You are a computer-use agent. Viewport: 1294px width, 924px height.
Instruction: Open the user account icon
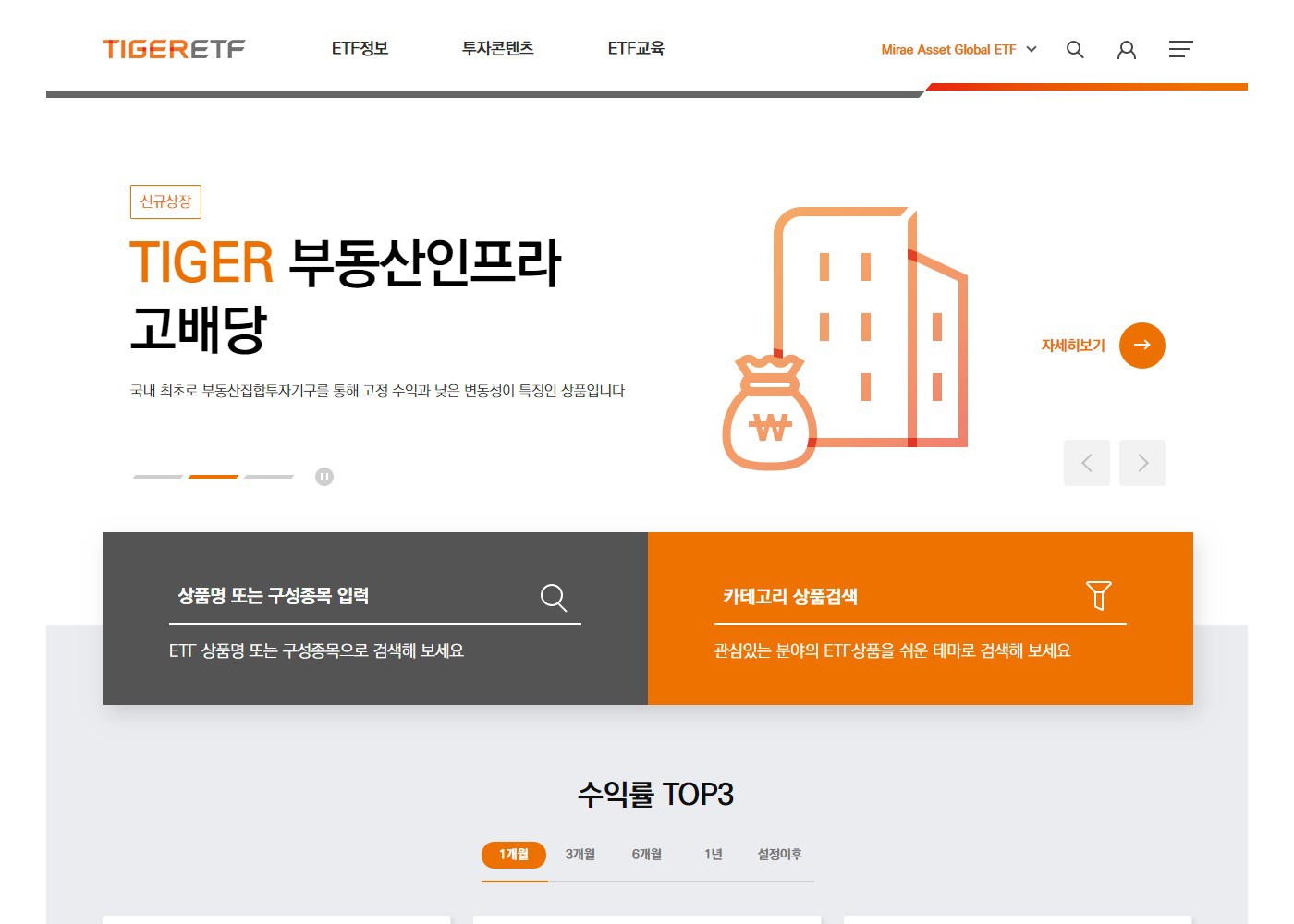coord(1126,50)
